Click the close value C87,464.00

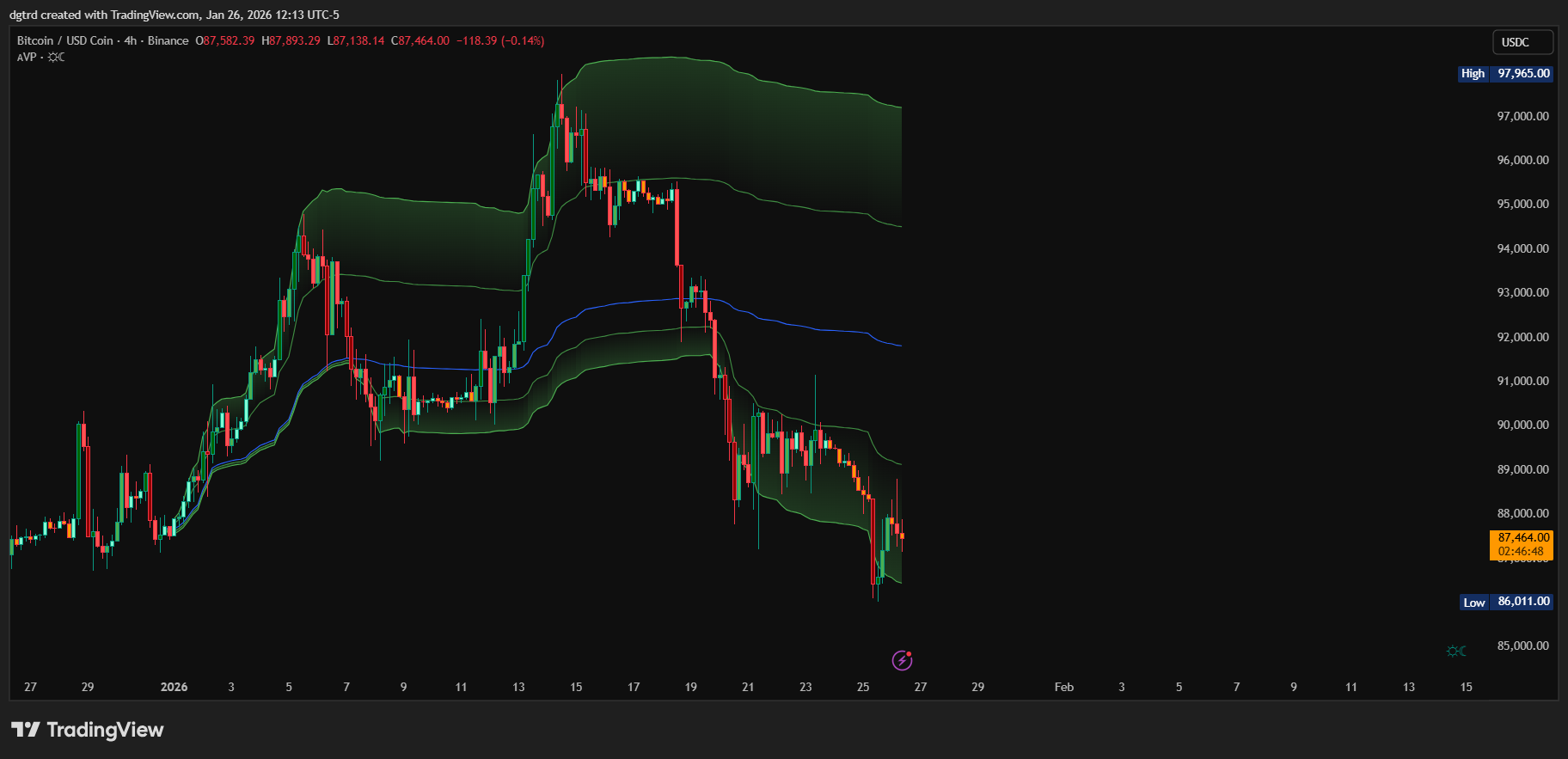coord(420,40)
